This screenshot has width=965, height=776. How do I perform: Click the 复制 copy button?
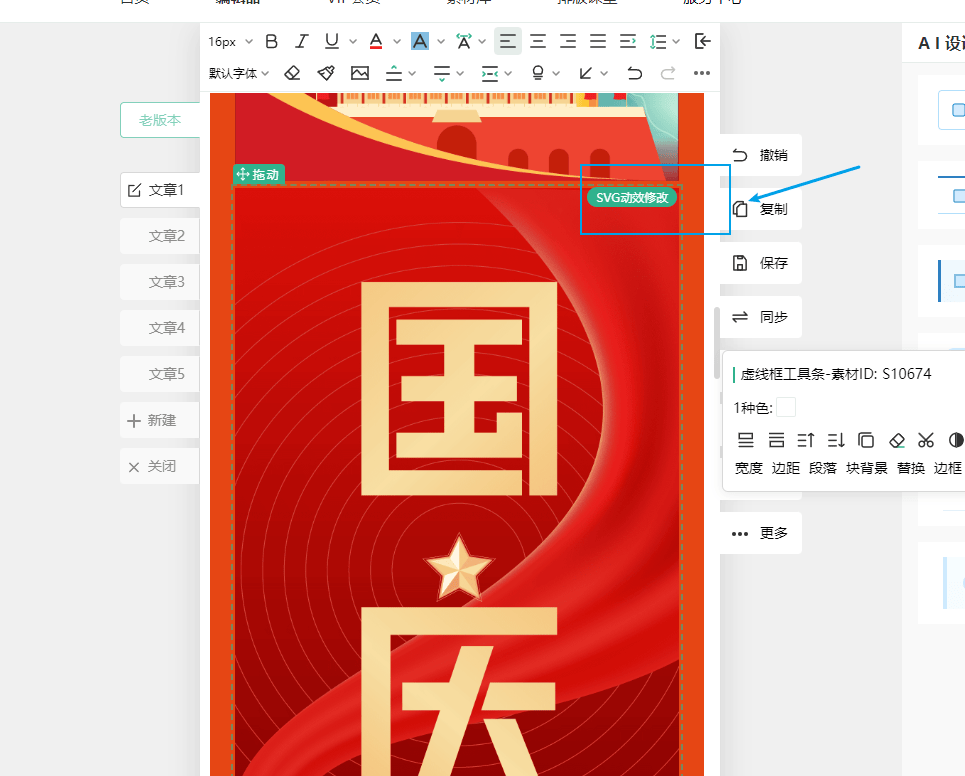click(761, 209)
